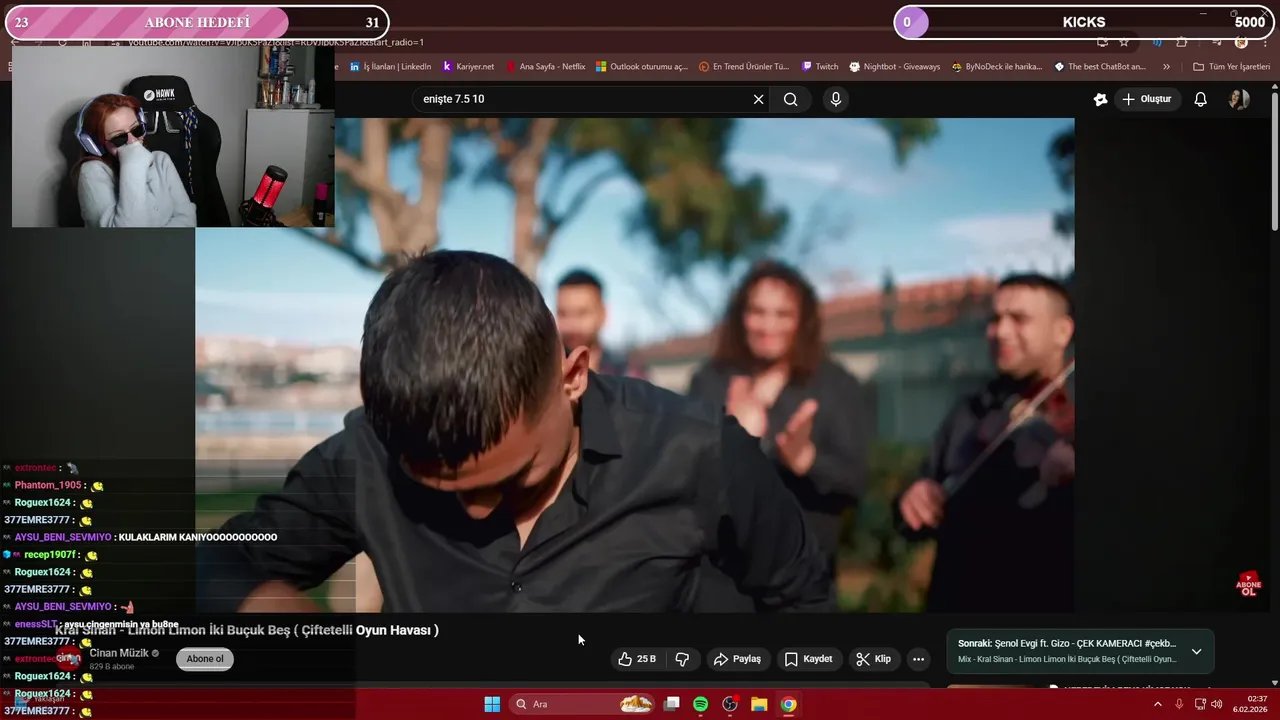Start voice search with microphone icon

(836, 99)
